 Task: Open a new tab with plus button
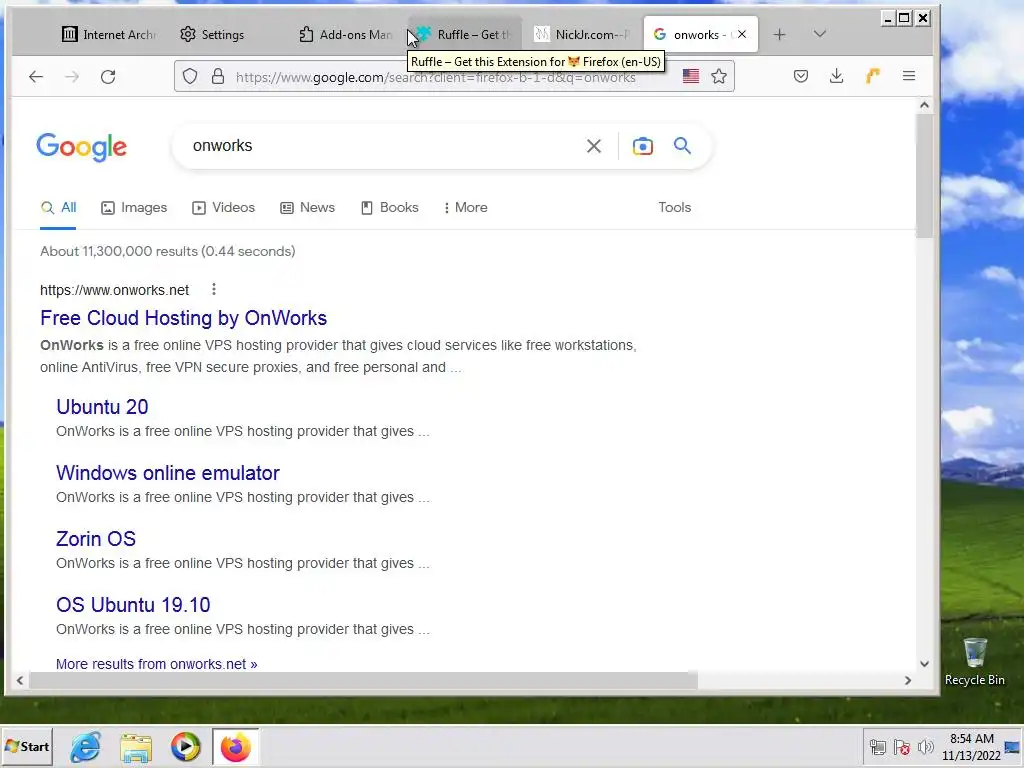(x=779, y=35)
